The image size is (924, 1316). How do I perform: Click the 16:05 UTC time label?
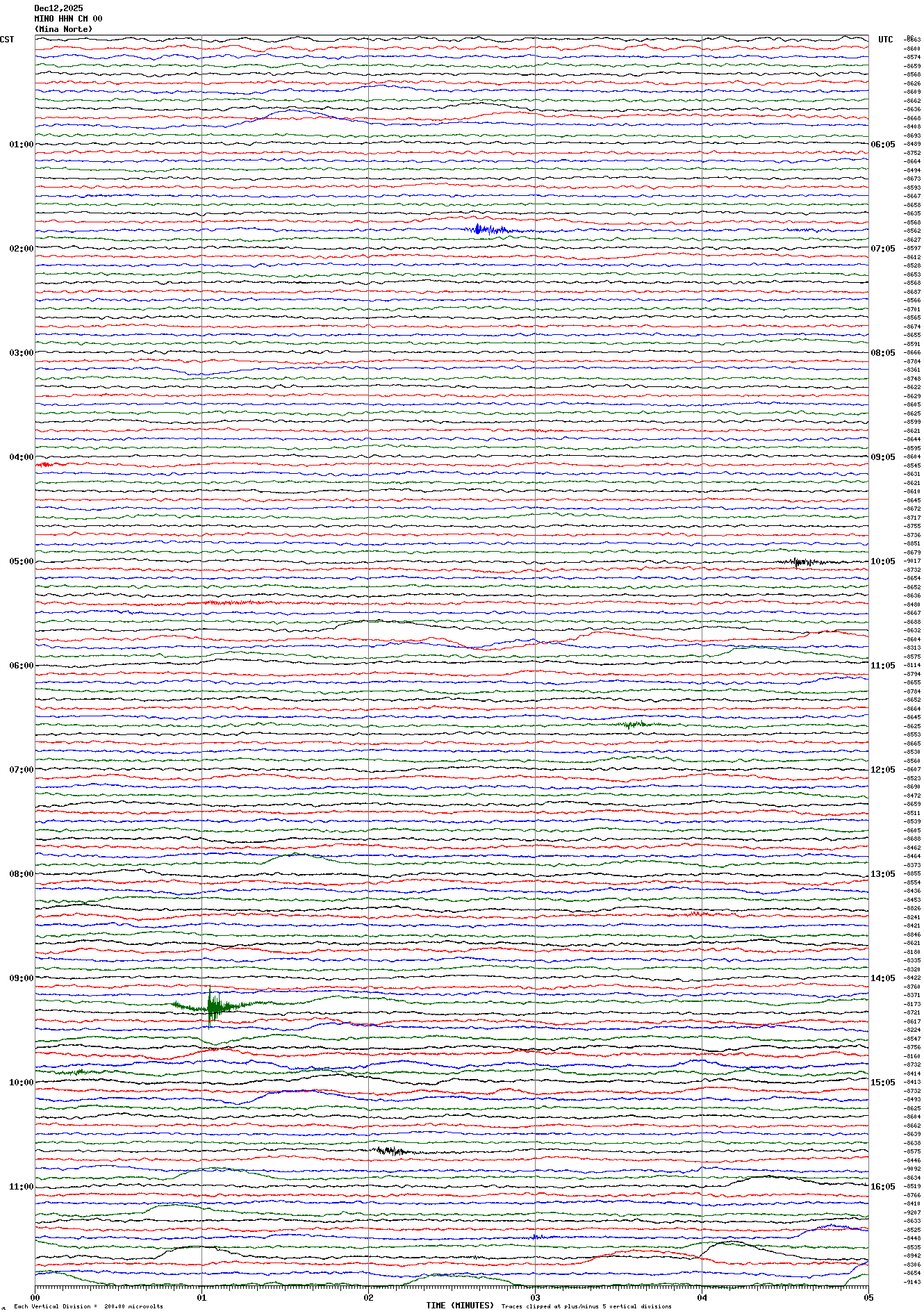[x=882, y=1187]
